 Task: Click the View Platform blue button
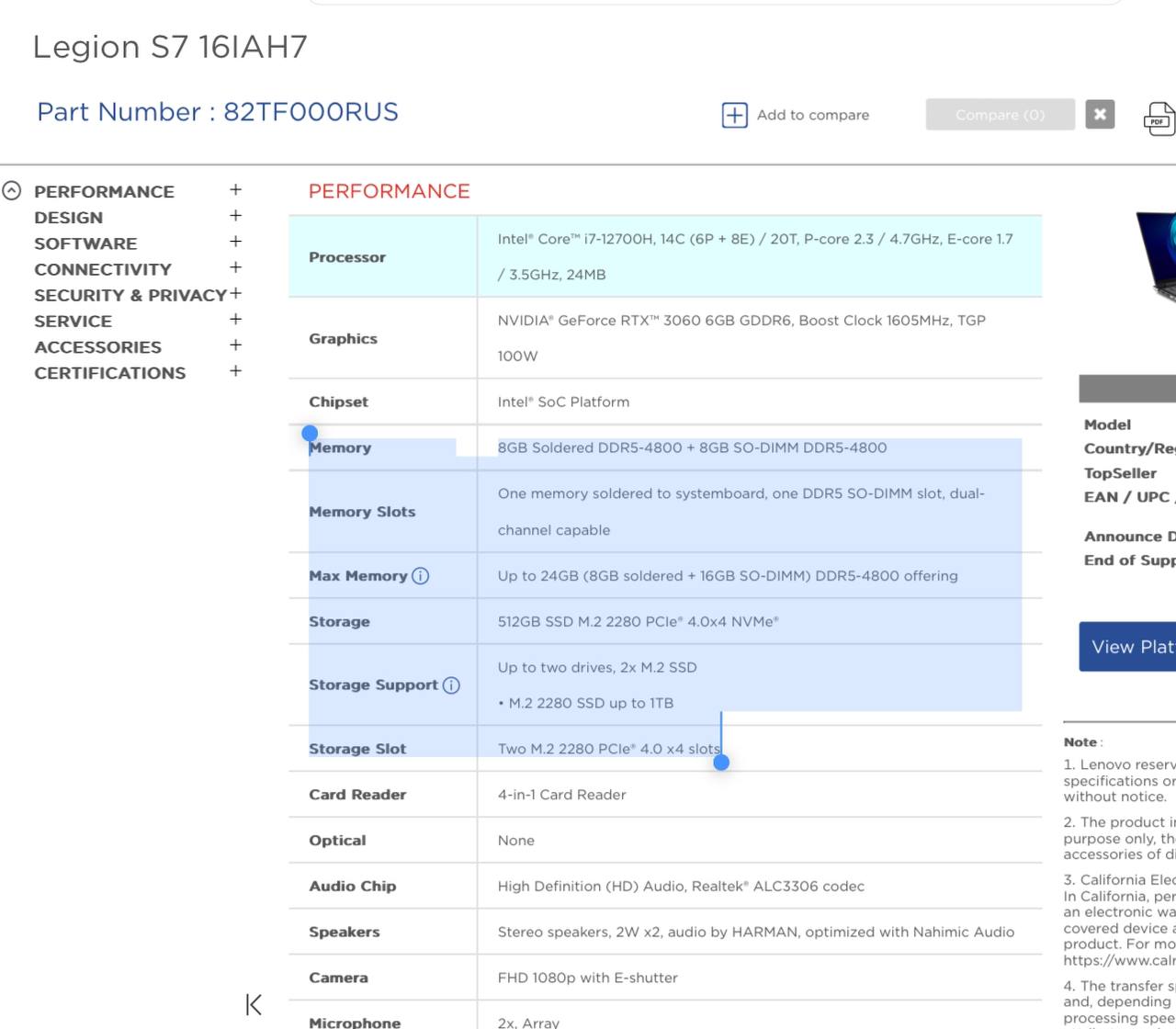click(1127, 647)
